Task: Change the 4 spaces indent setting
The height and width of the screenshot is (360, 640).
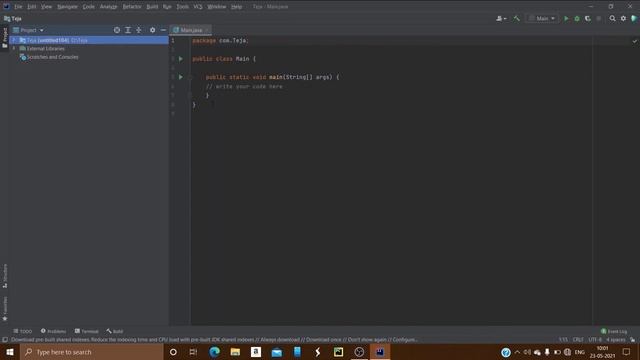Action: point(616,340)
